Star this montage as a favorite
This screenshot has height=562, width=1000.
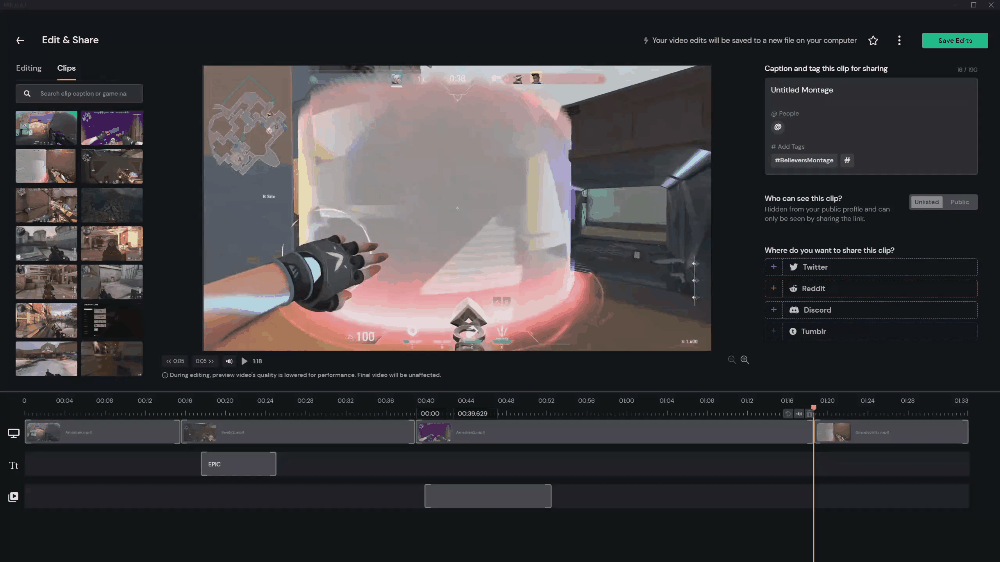pyautogui.click(x=873, y=40)
